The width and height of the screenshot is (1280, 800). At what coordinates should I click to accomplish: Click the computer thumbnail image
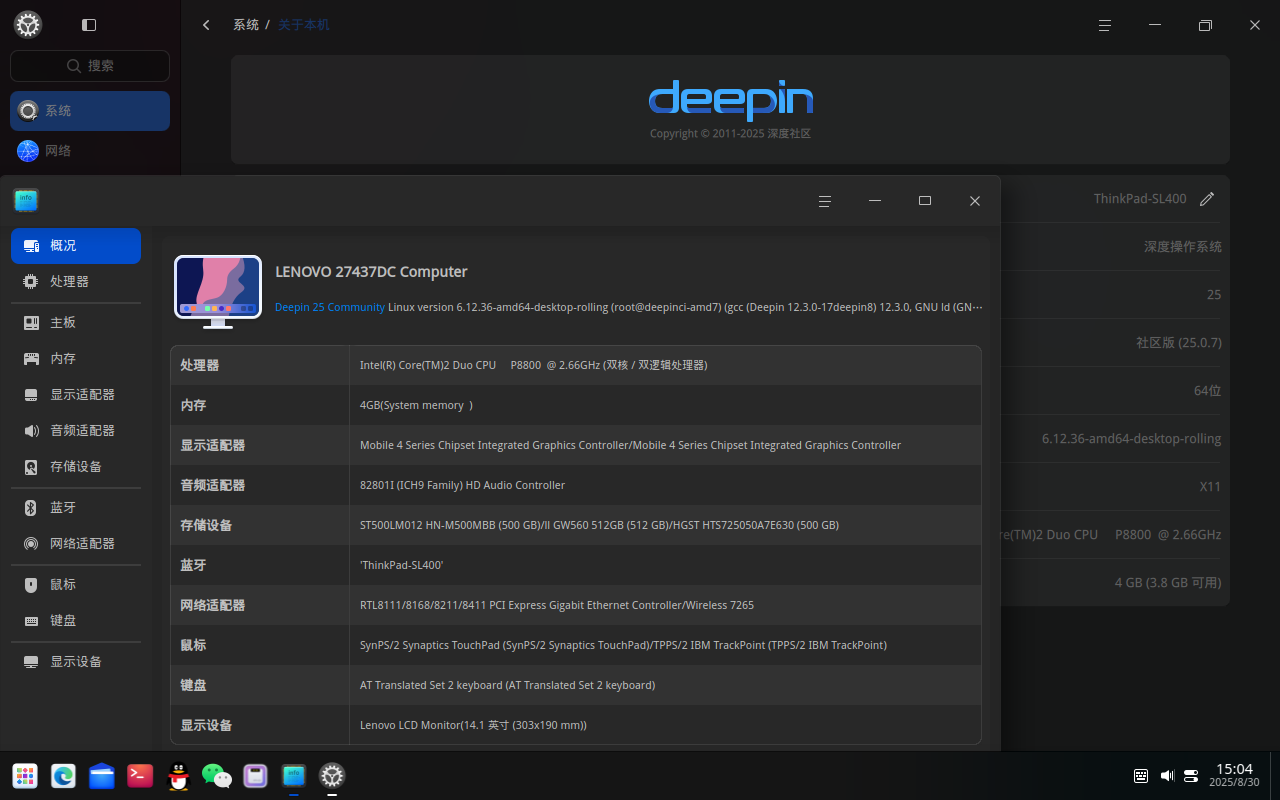[218, 292]
